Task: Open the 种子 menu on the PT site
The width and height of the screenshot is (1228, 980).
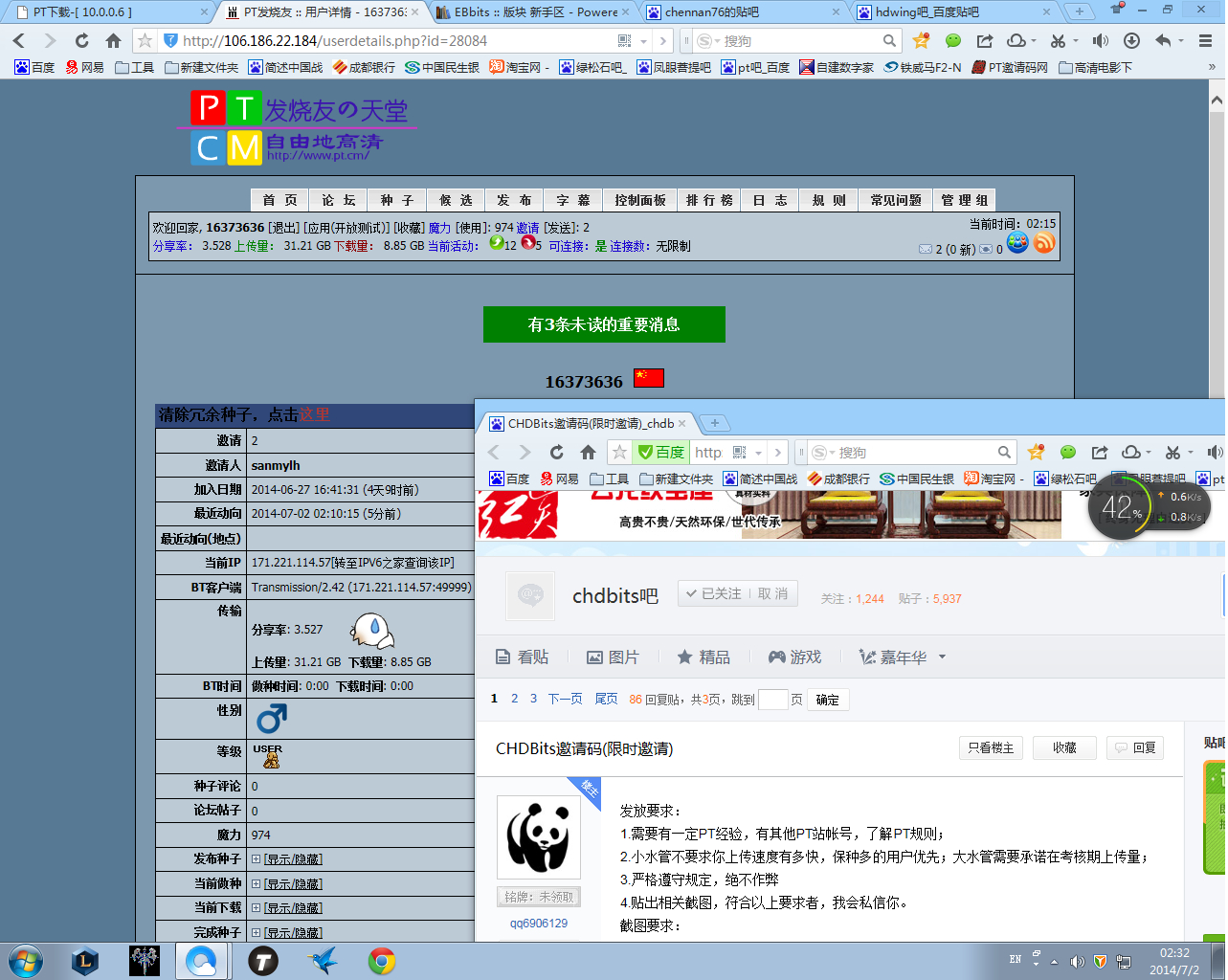Action: coord(397,200)
